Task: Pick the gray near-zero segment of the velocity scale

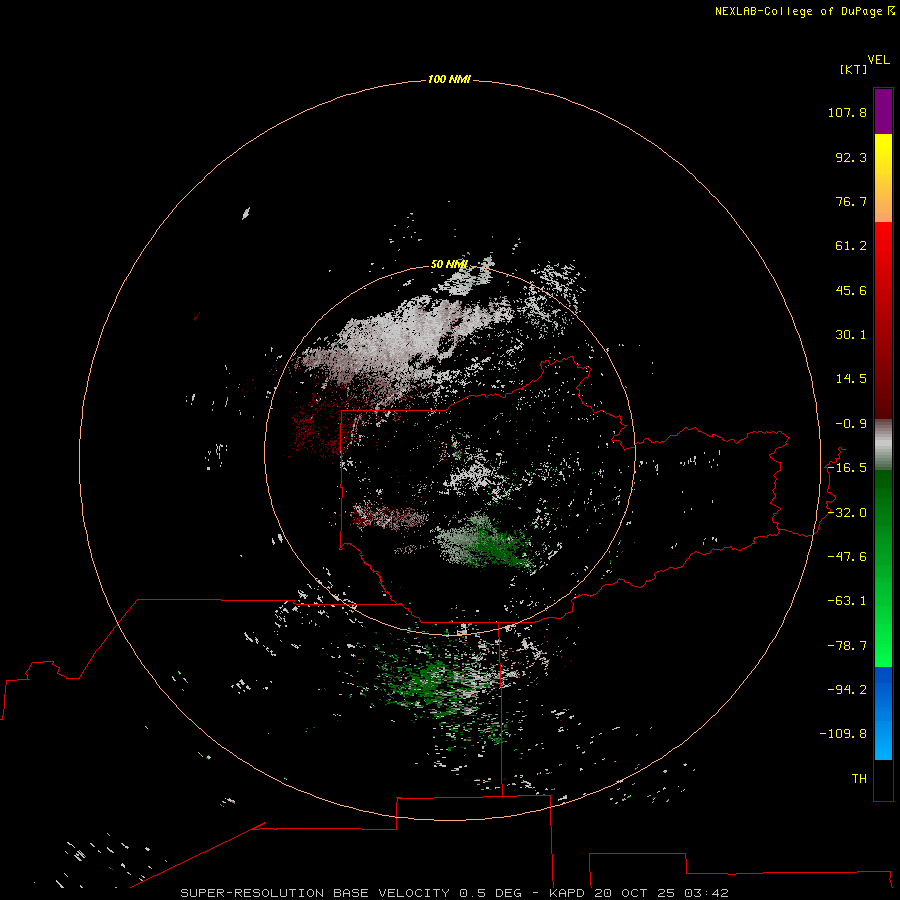Action: tap(883, 445)
